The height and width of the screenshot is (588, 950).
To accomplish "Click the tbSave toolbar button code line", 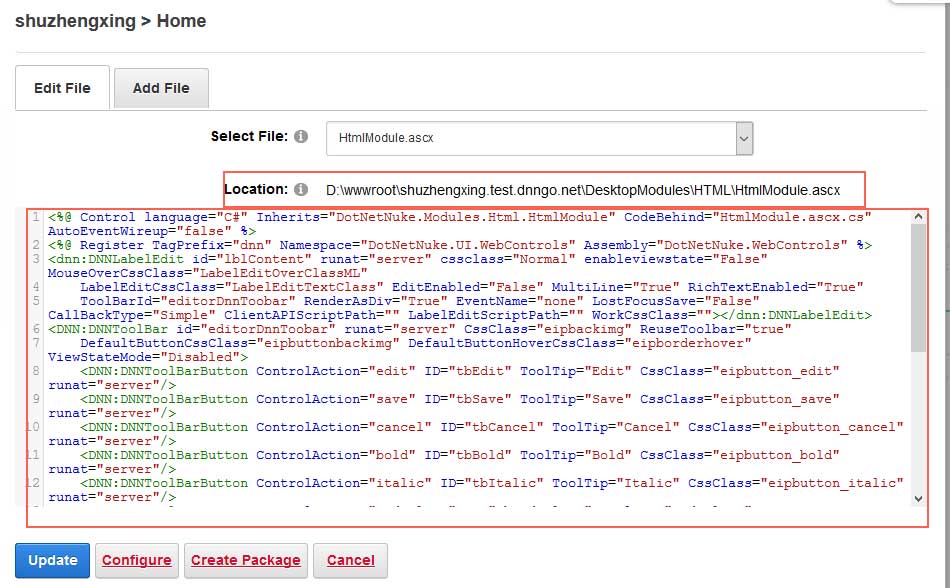I will [443, 406].
